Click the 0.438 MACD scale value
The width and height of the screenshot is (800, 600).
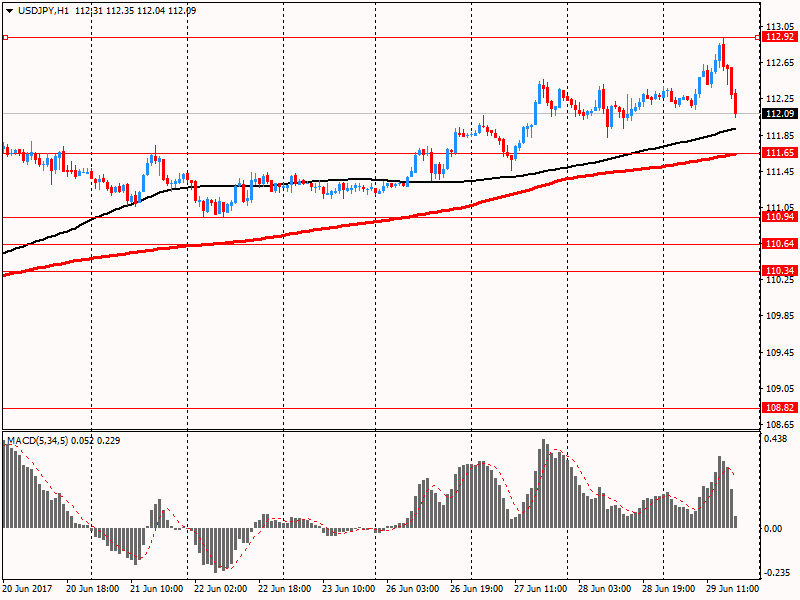tap(776, 439)
